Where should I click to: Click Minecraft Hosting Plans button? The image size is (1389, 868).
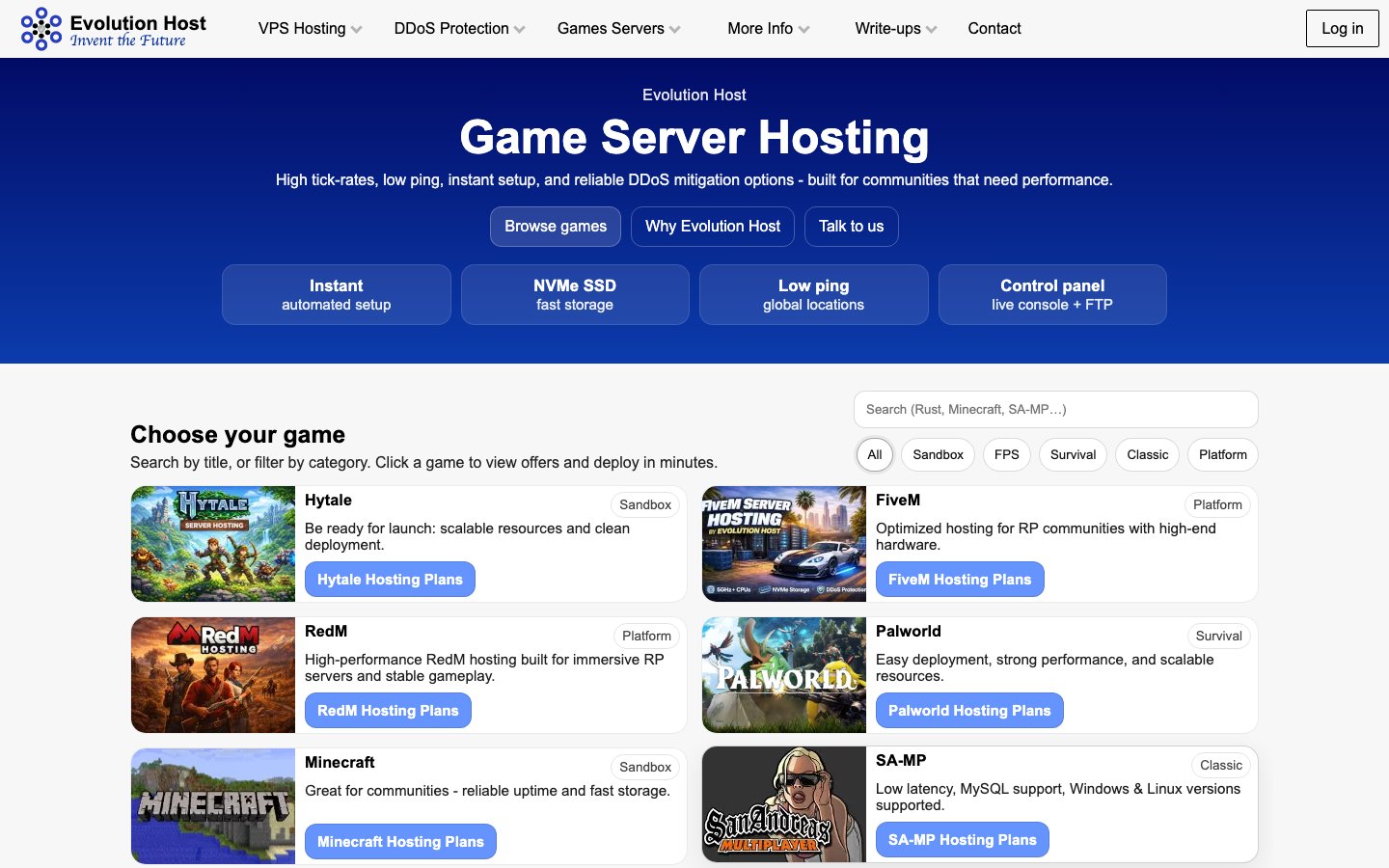click(x=400, y=842)
